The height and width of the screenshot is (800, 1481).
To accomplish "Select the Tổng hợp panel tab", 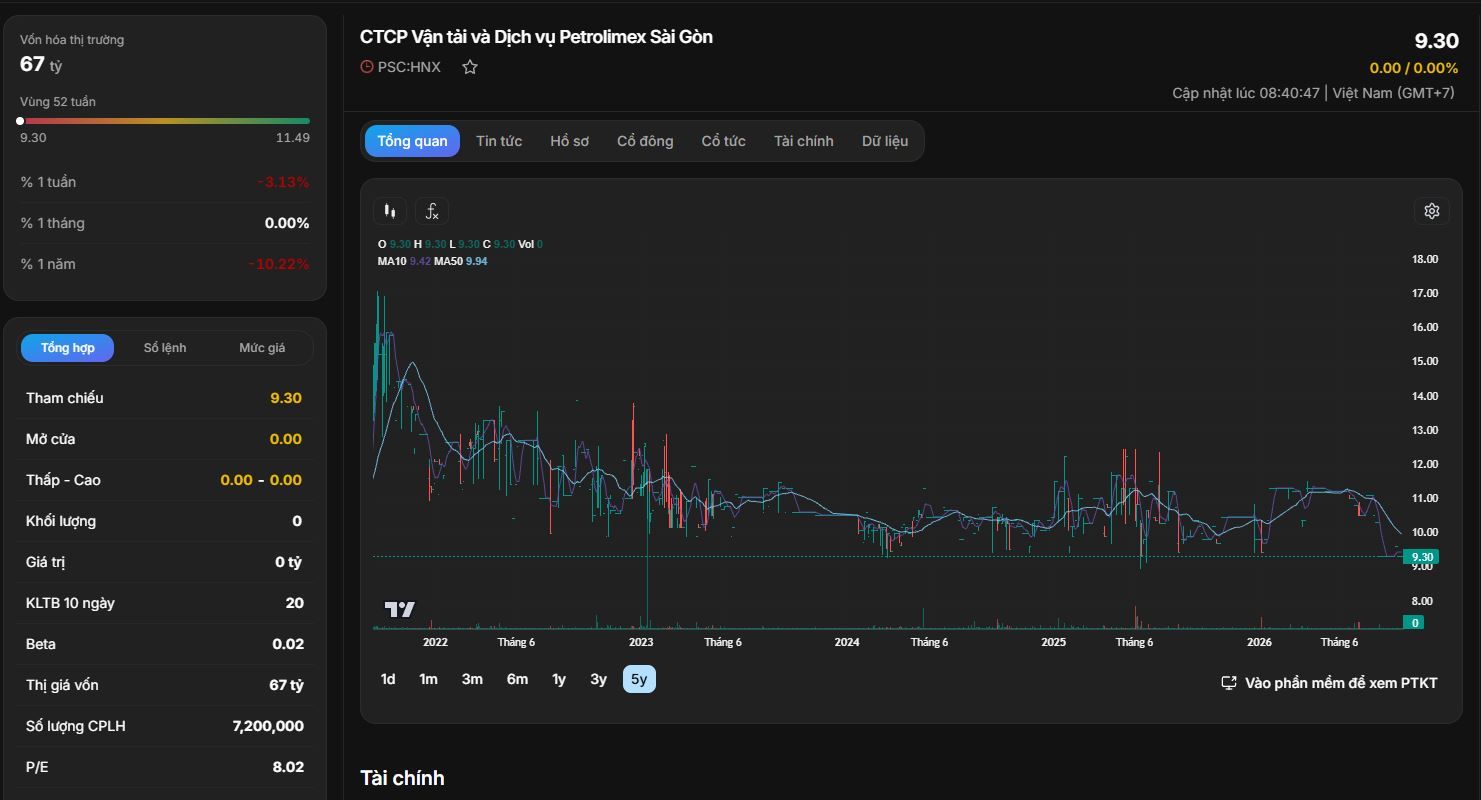I will tap(68, 348).
